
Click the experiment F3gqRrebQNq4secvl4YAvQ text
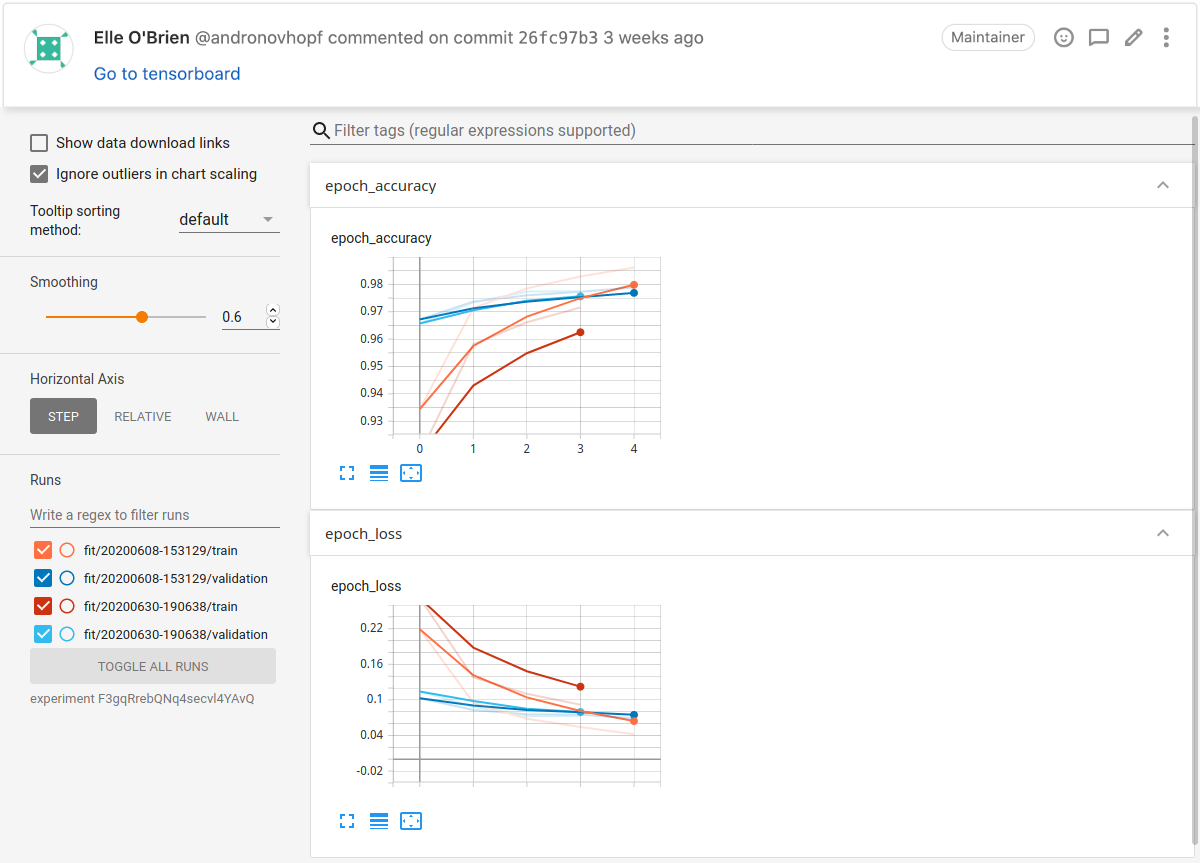[142, 699]
